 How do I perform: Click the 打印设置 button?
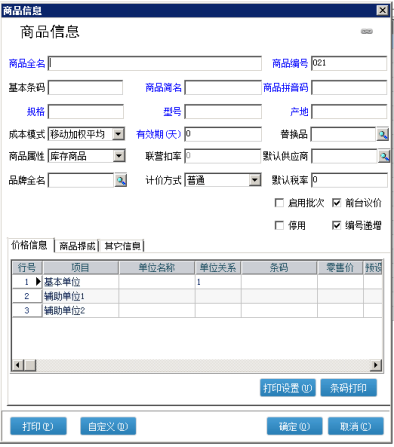pyautogui.click(x=288, y=388)
